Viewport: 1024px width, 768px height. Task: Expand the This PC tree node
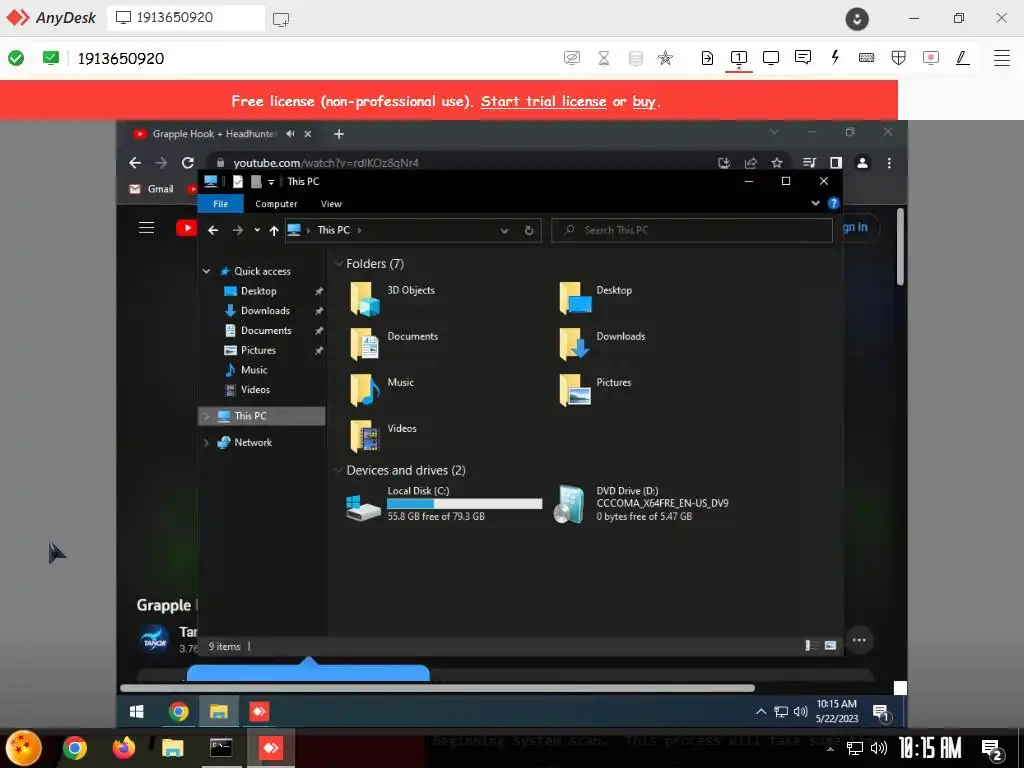coord(206,416)
